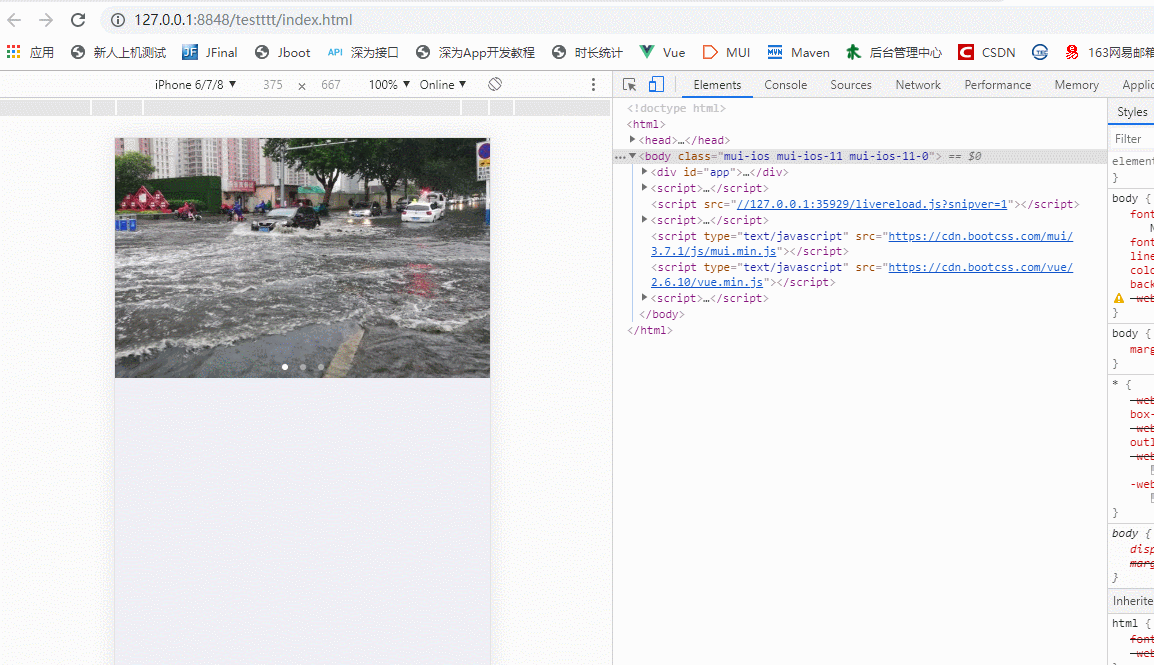This screenshot has width=1154, height=665.
Task: Switch to the Network tab
Action: (x=918, y=85)
